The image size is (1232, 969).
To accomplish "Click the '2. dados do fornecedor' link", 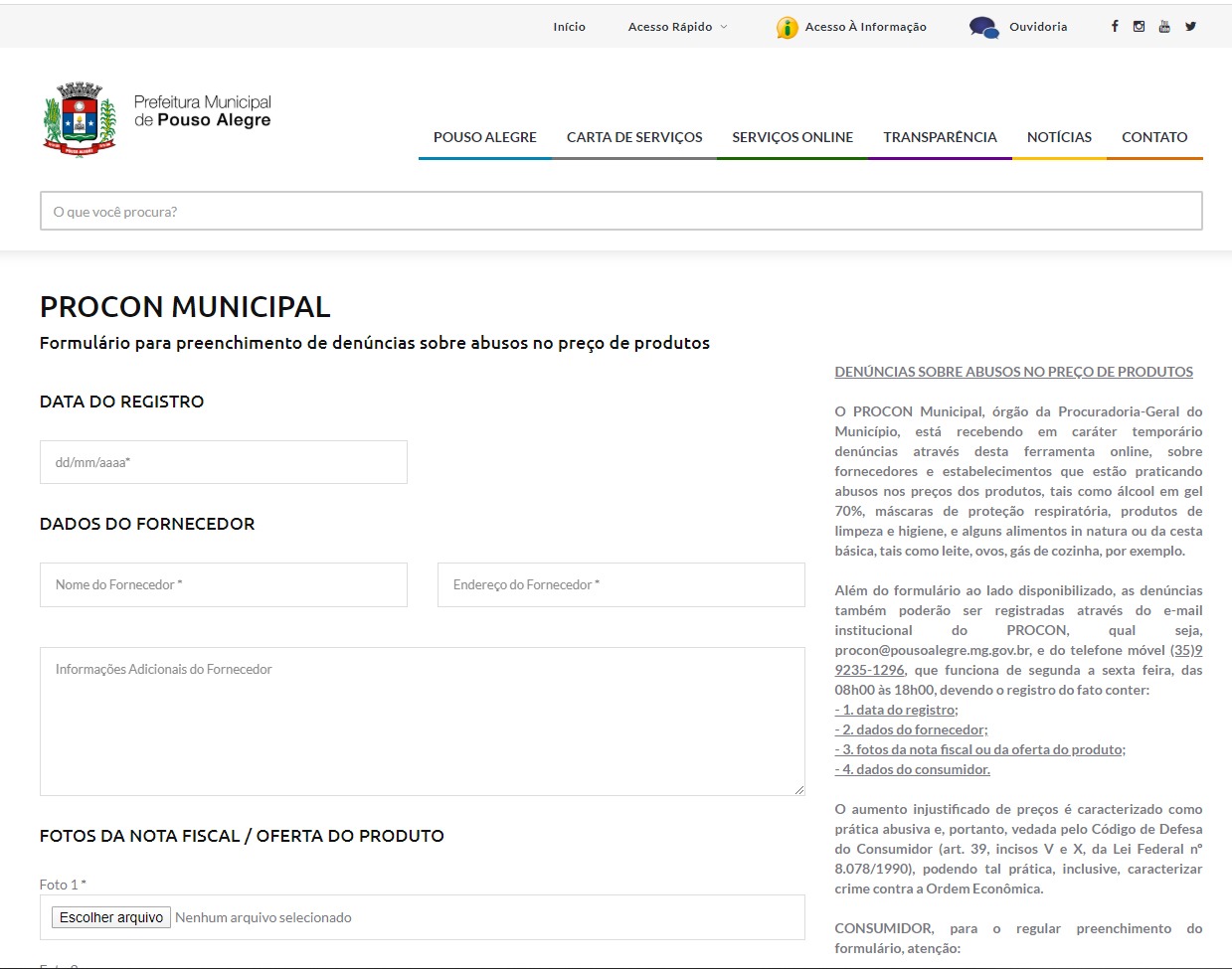I will pos(910,729).
